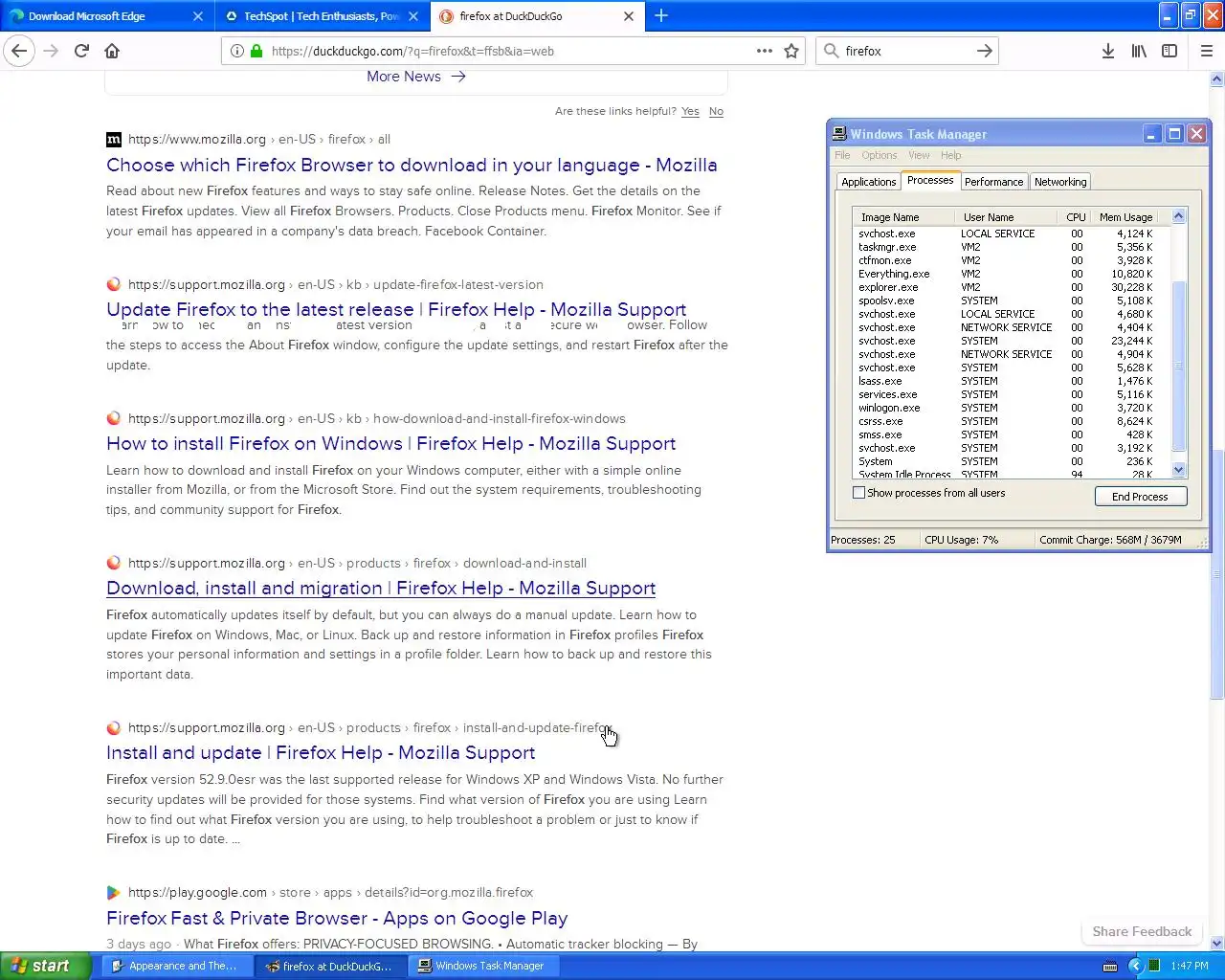Image resolution: width=1225 pixels, height=980 pixels.
Task: Close the TechSpot tab
Action: (x=413, y=16)
